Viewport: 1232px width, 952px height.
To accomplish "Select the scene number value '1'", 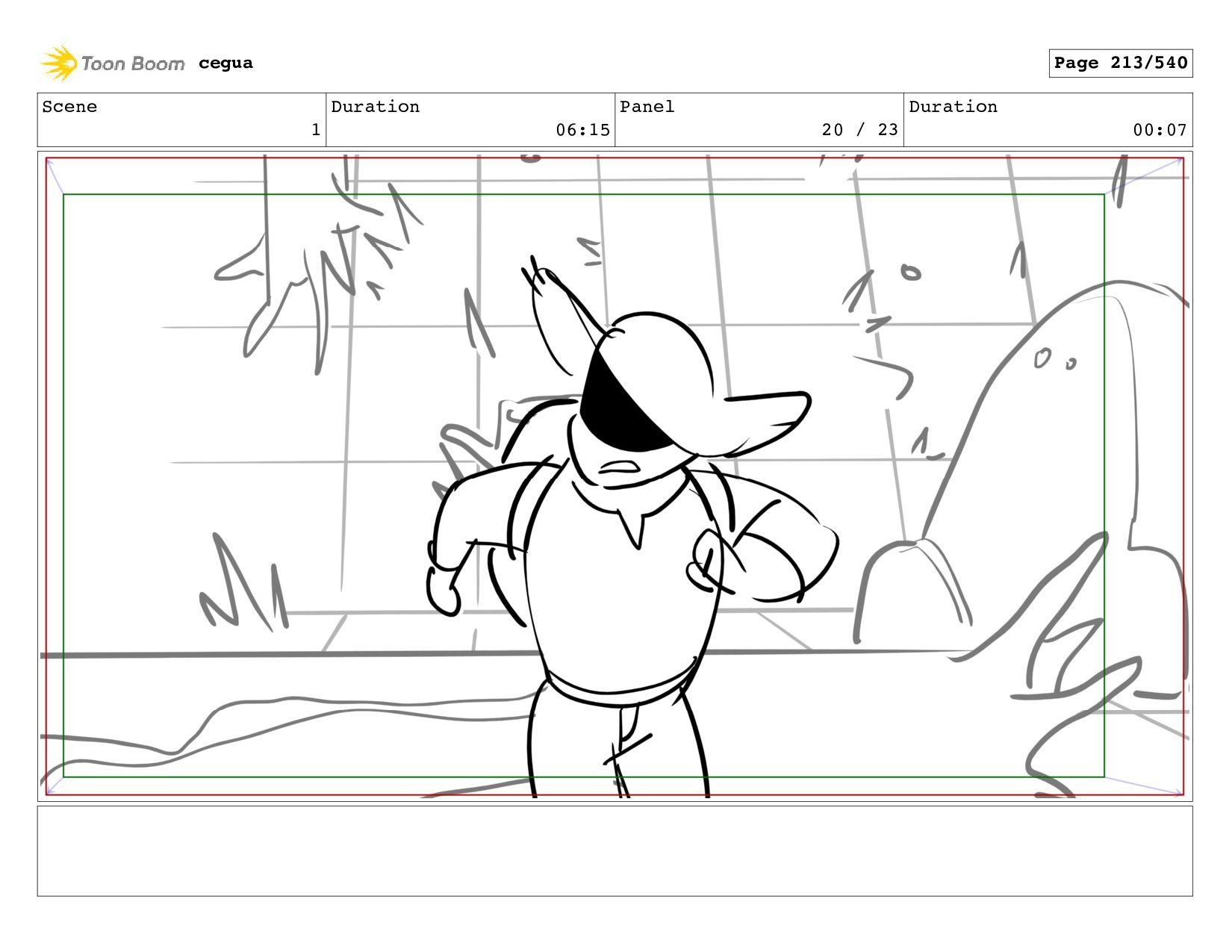I will coord(316,130).
